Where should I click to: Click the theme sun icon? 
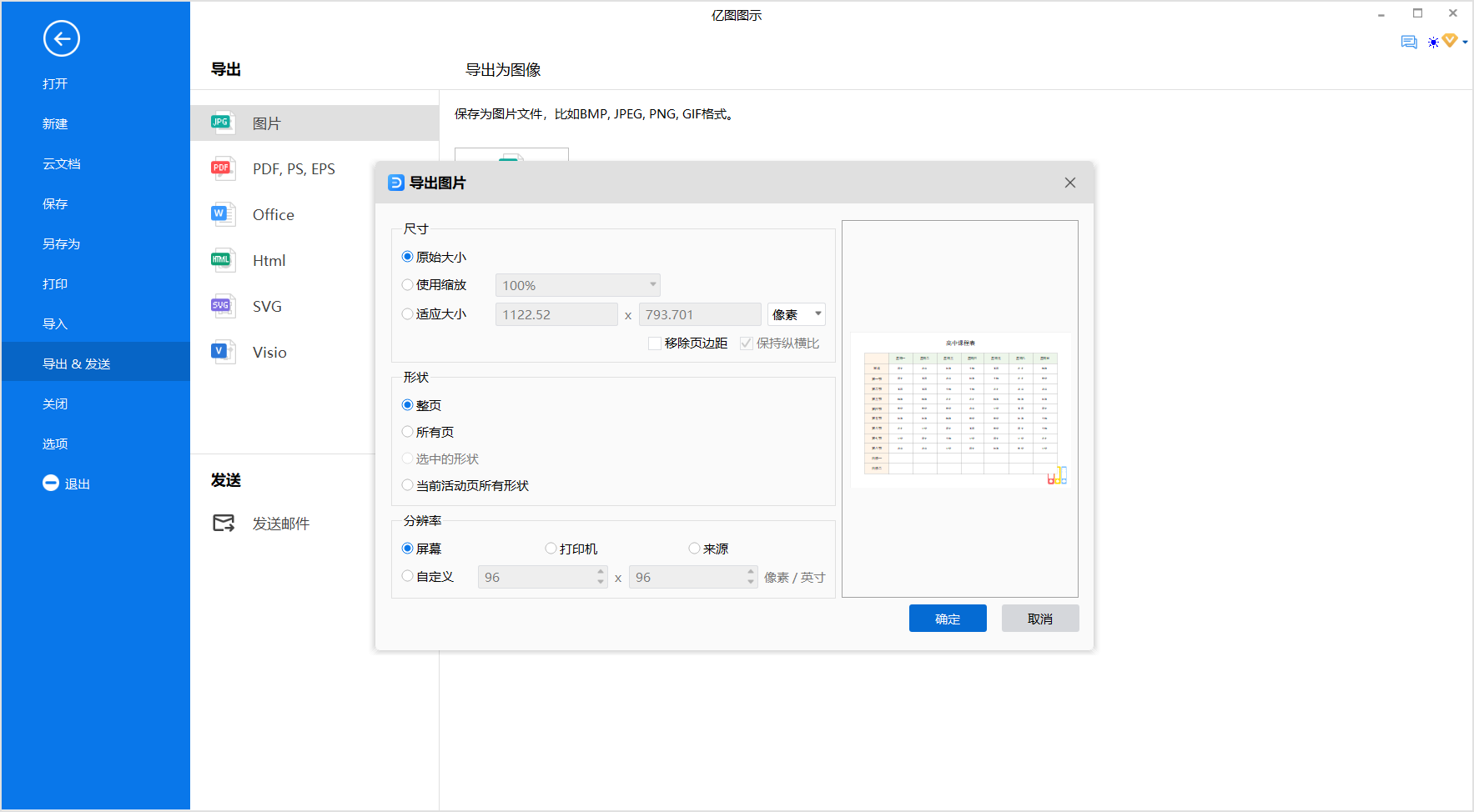click(1433, 43)
